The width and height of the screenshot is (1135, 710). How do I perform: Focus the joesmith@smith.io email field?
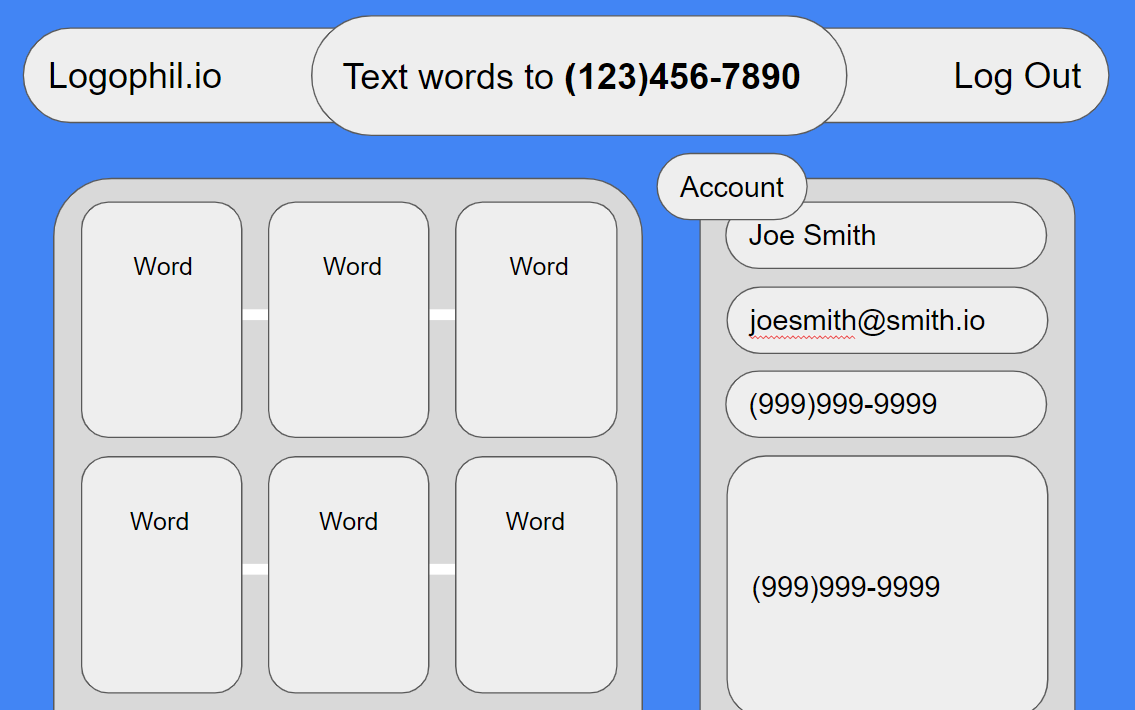pyautogui.click(x=886, y=320)
